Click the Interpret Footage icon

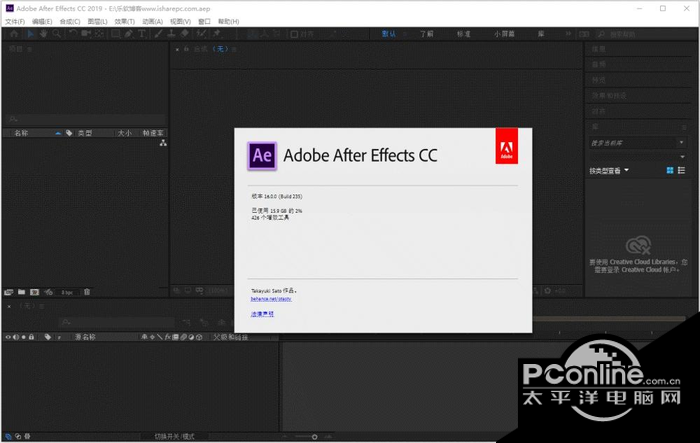pyautogui.click(x=8, y=292)
